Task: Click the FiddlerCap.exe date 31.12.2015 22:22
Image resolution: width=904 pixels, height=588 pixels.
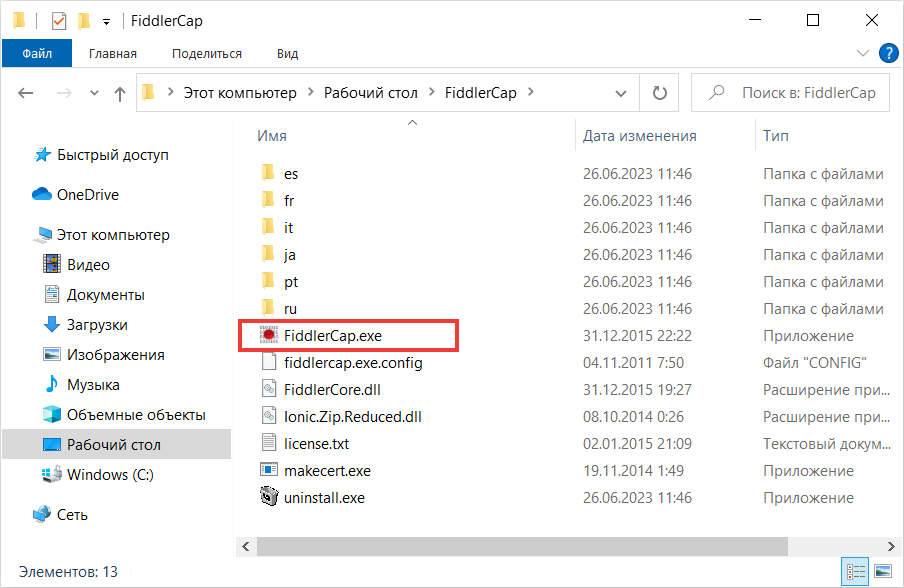Action: (x=637, y=336)
